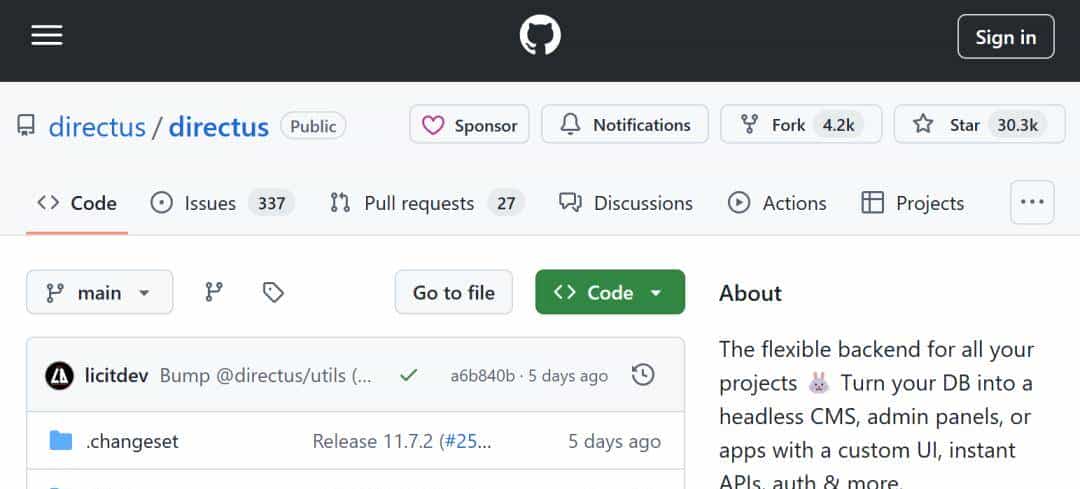
Task: Open Notifications subscription settings
Action: tap(625, 125)
